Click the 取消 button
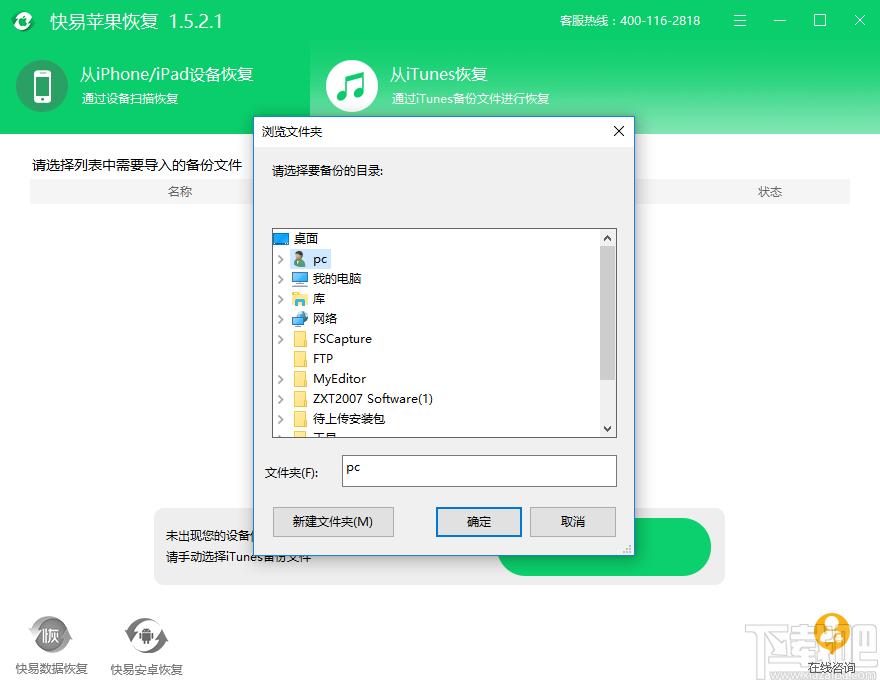 click(x=573, y=522)
